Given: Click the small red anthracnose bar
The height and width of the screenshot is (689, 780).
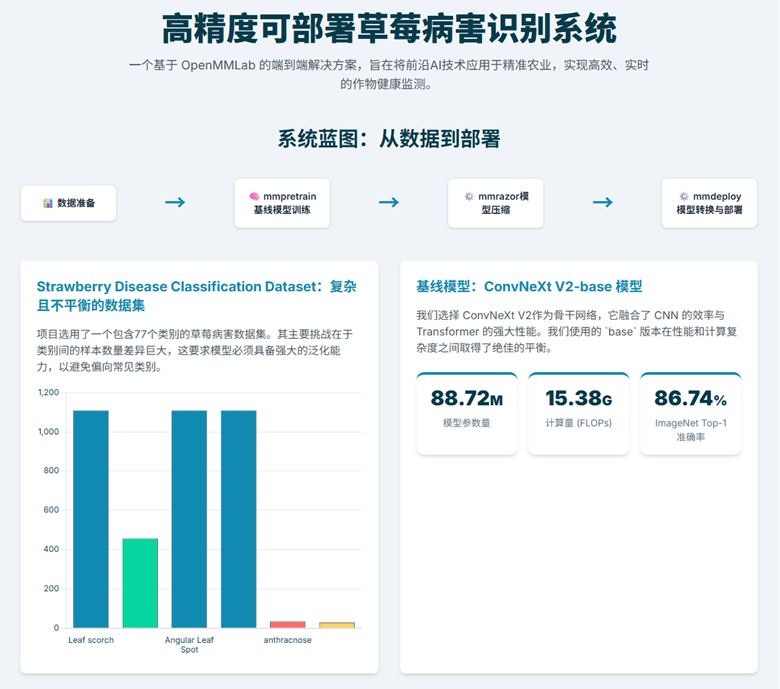Looking at the screenshot, I should click(288, 624).
